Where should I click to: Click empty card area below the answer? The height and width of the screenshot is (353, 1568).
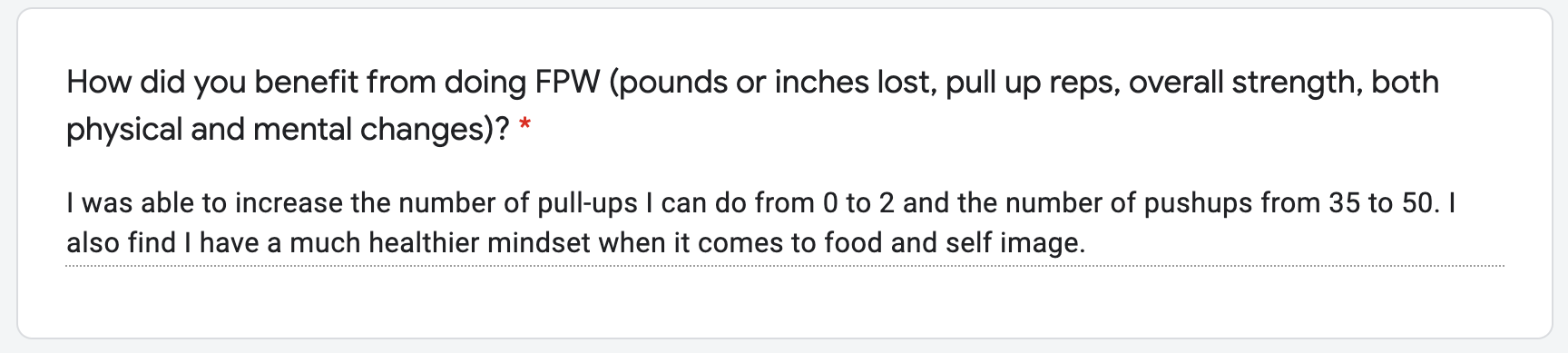pos(785,304)
